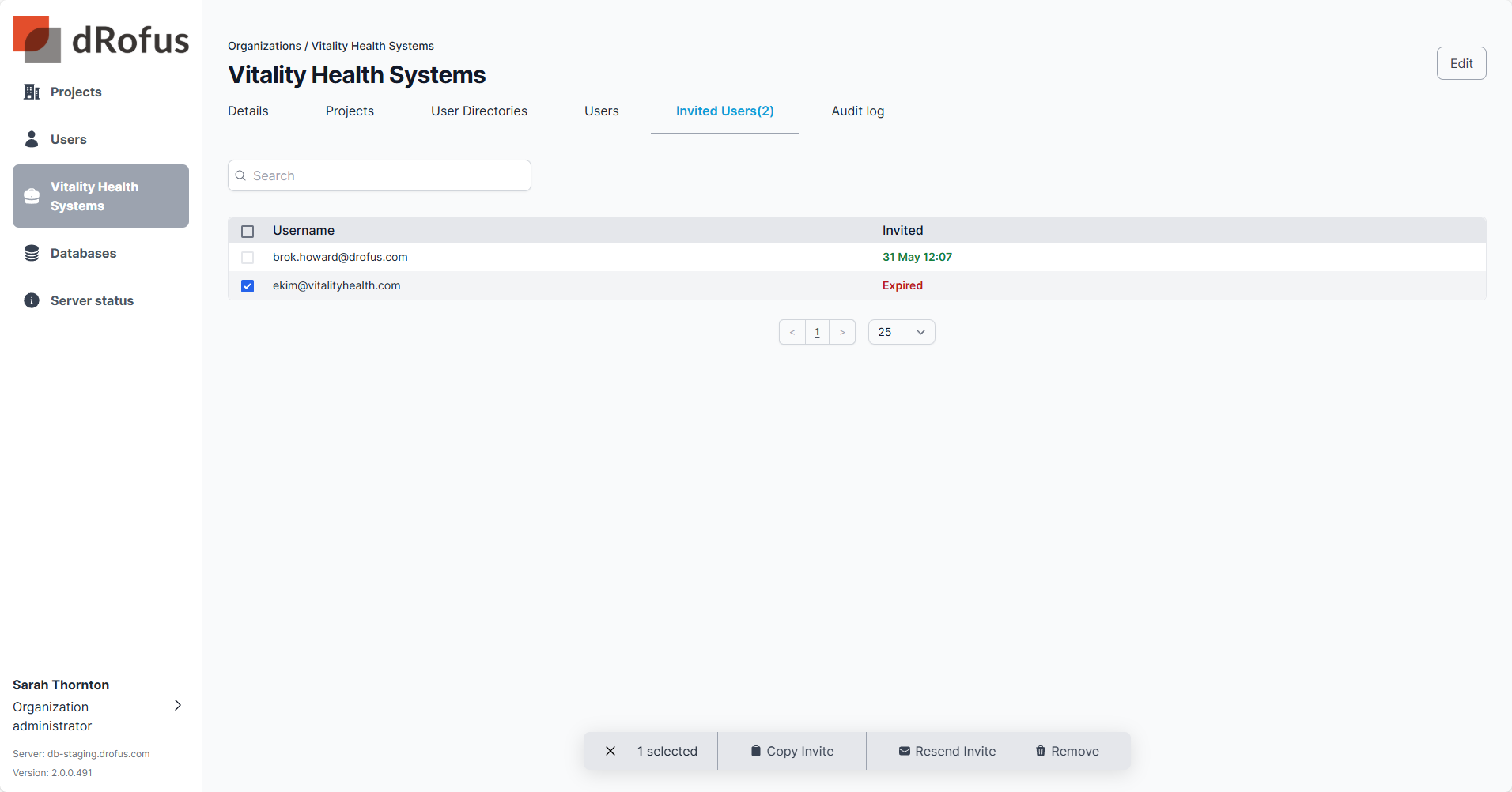Switch to the Audit log tab
1512x792 pixels.
[x=857, y=111]
